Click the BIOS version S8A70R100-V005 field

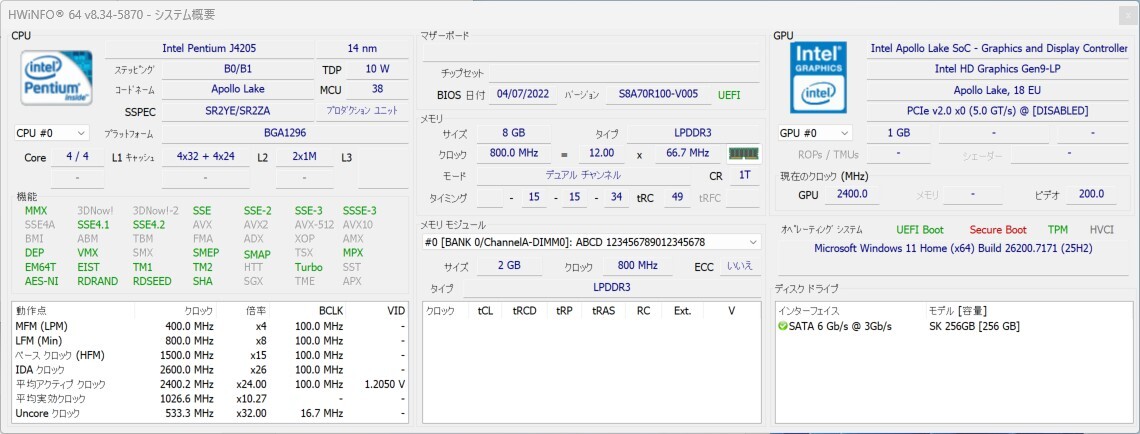(658, 95)
